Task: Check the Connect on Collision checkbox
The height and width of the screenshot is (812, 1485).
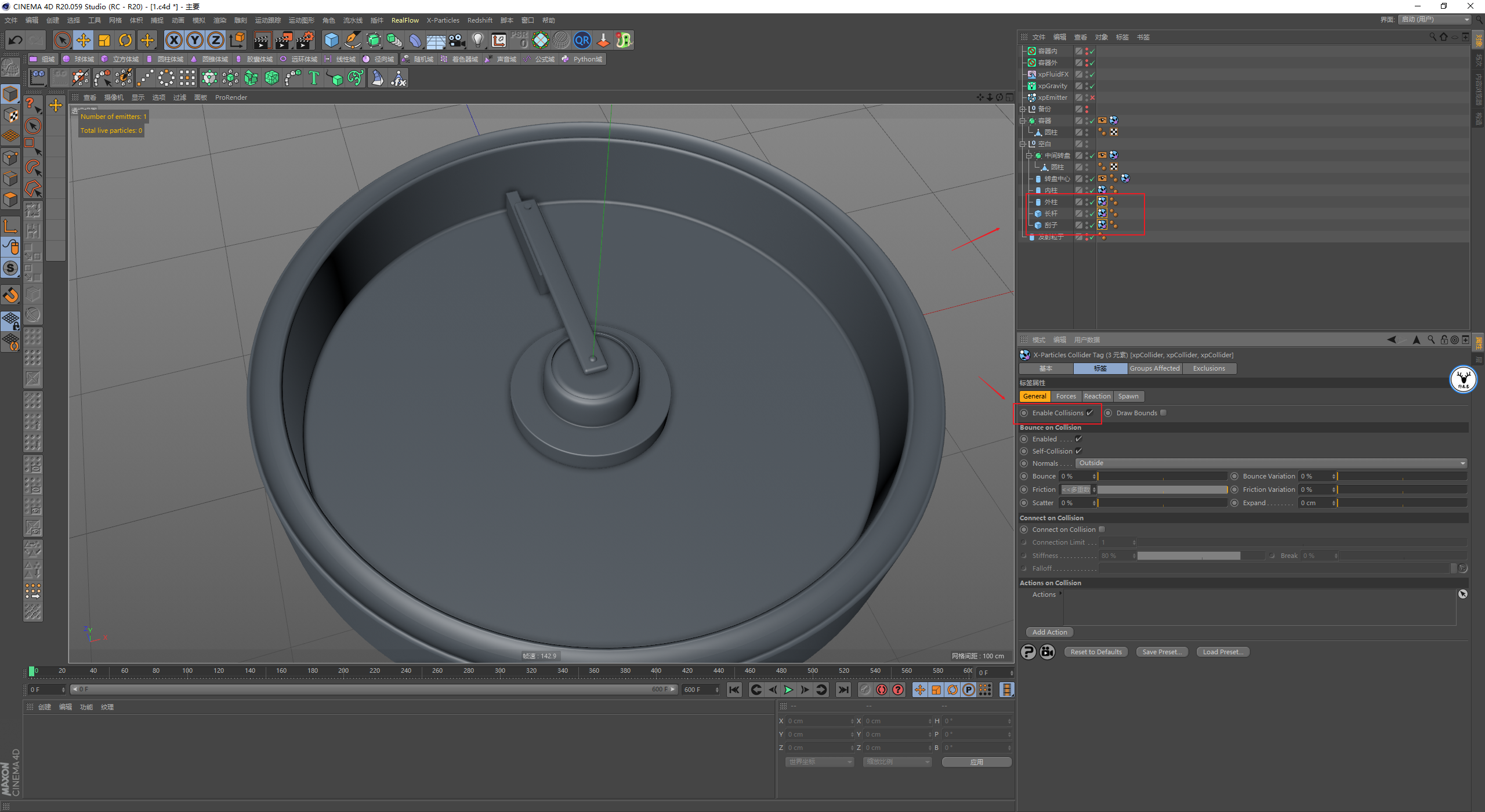Action: coord(1102,530)
